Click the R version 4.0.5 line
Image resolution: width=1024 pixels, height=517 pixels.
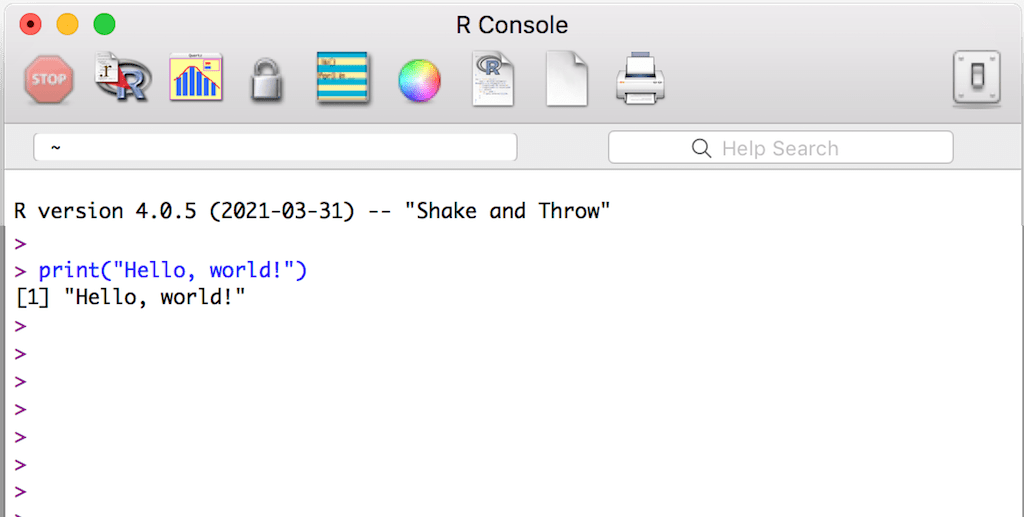[x=312, y=211]
